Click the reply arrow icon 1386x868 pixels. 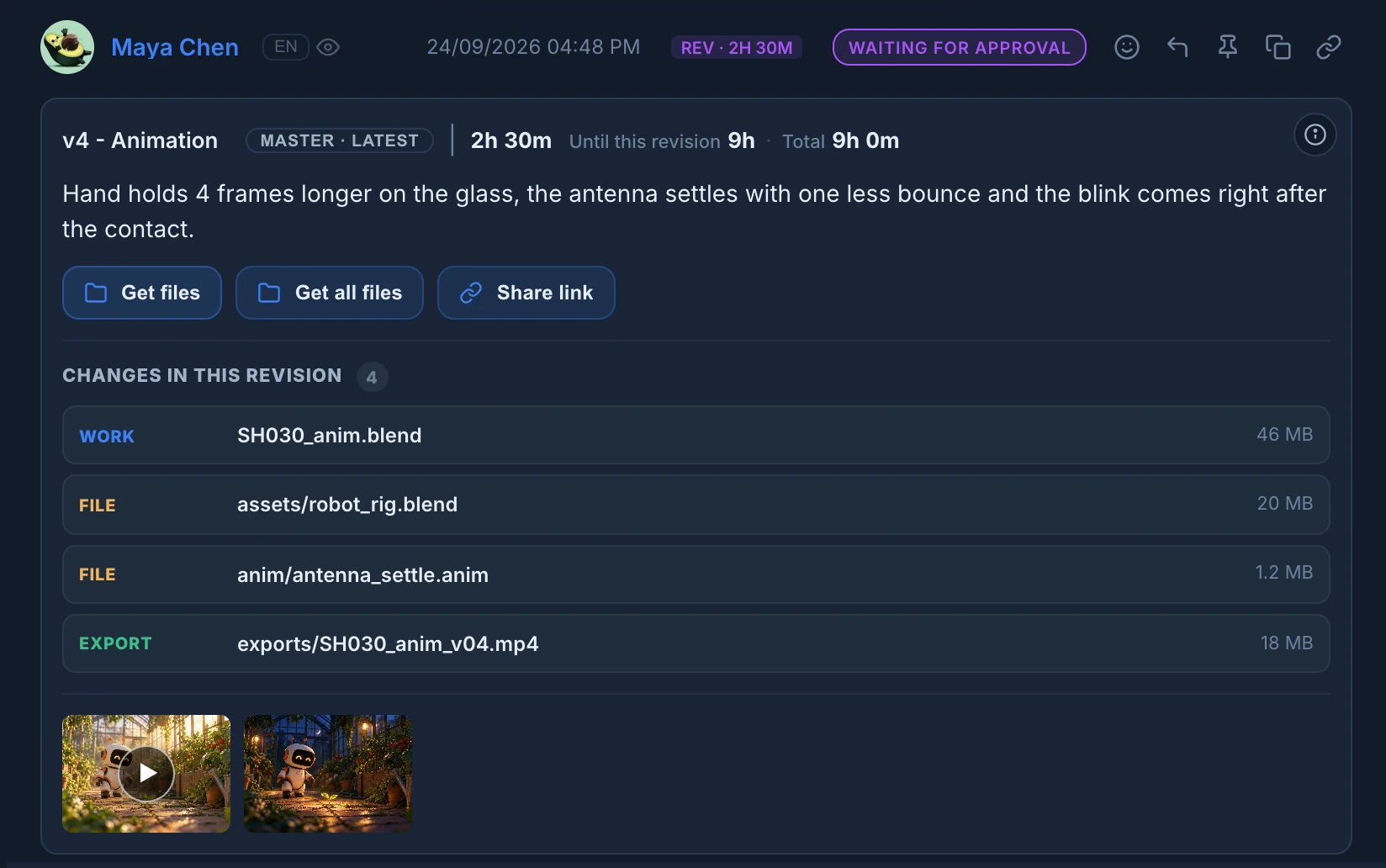(x=1177, y=47)
